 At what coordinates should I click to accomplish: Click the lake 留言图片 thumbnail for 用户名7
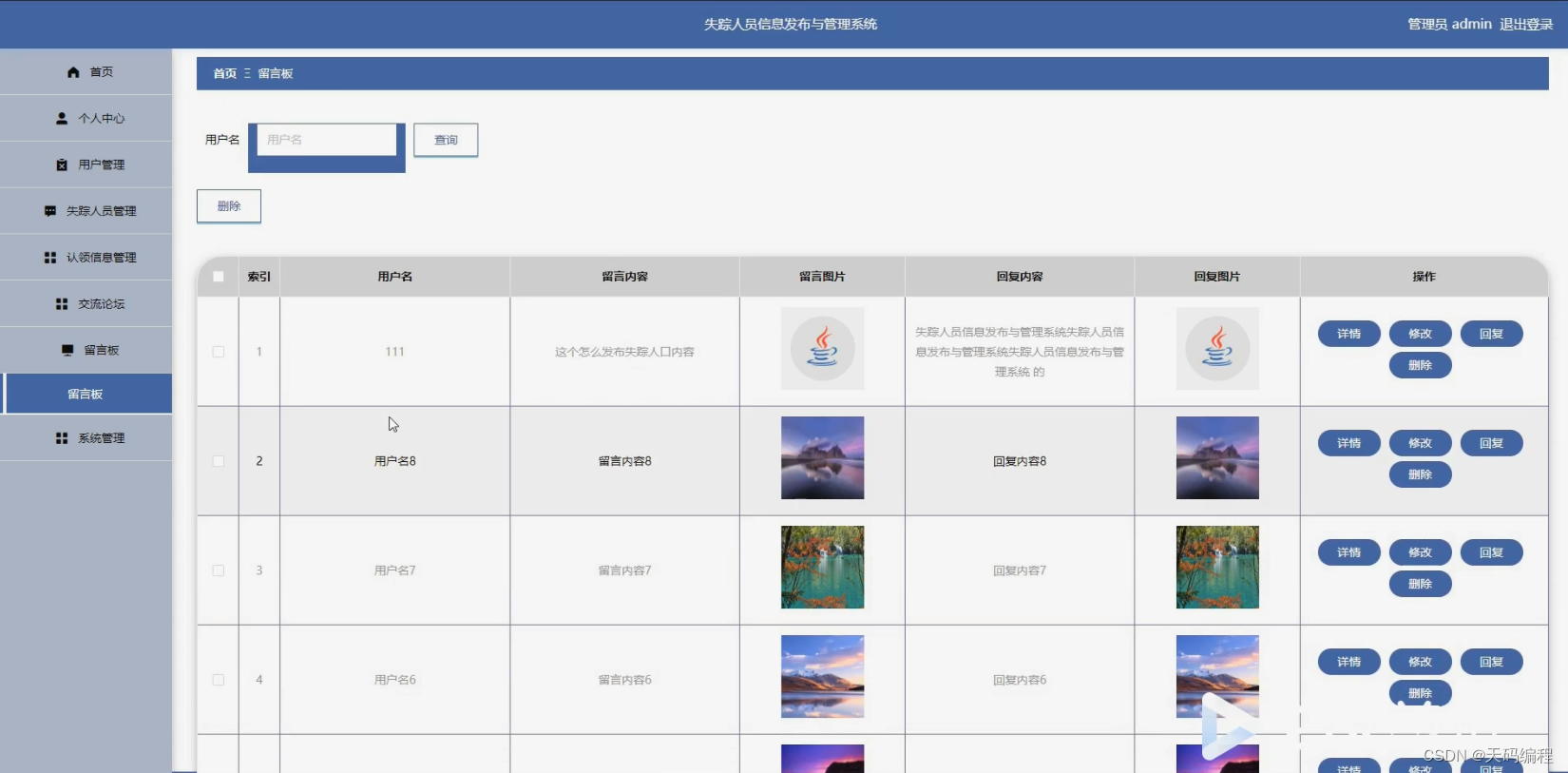[x=823, y=568]
